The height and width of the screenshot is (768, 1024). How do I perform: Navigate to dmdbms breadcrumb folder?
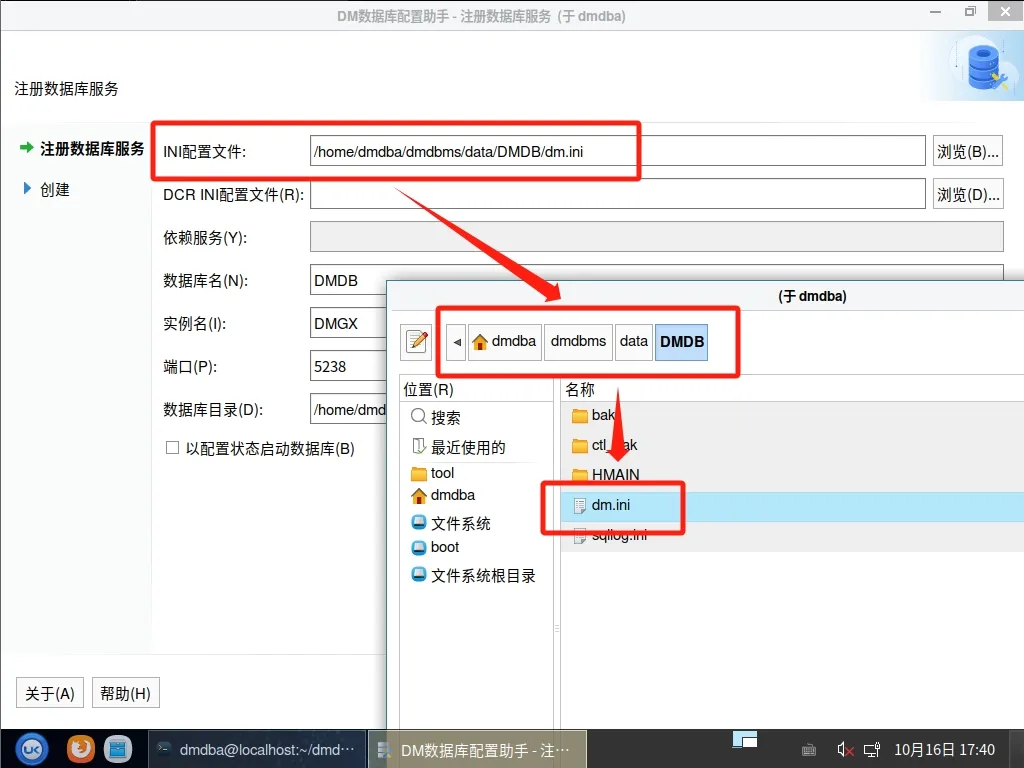[578, 342]
